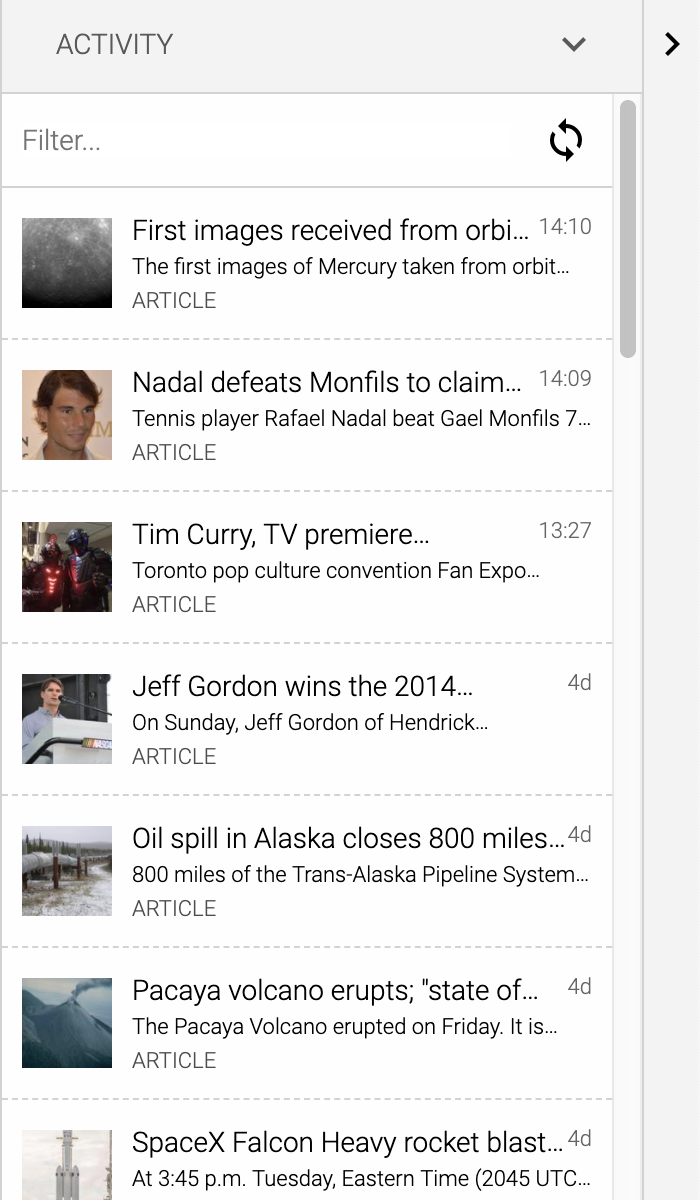This screenshot has height=1200, width=700.
Task: Click the activity list vertical scrollbar
Action: (628, 228)
